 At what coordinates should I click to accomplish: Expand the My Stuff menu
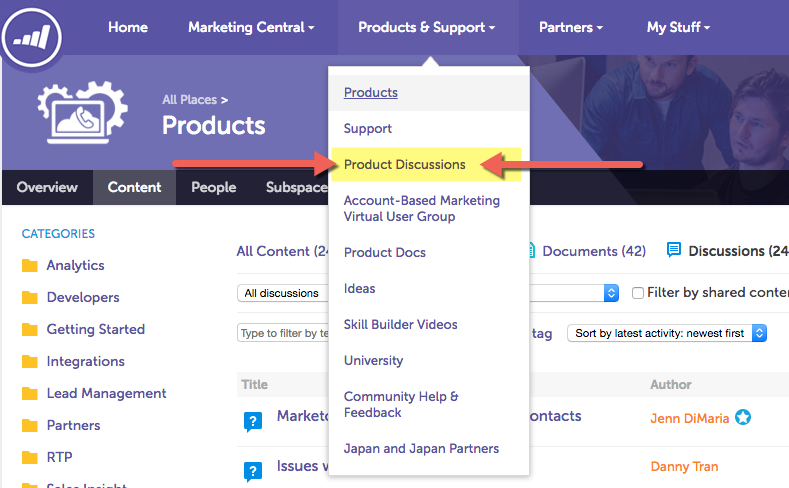click(678, 27)
